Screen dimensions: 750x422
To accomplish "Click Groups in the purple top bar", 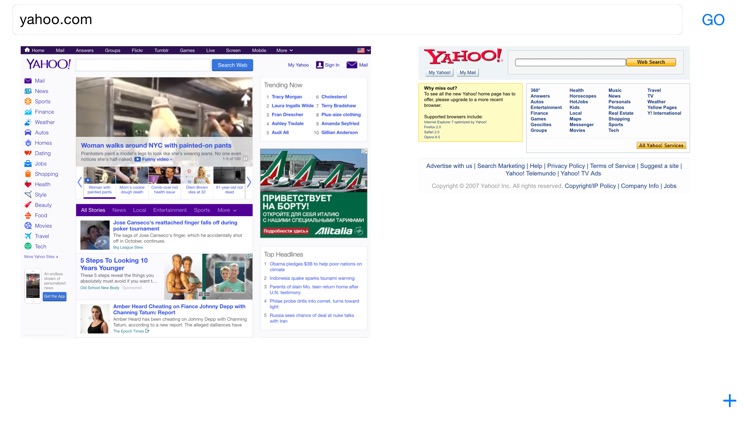I will click(112, 50).
